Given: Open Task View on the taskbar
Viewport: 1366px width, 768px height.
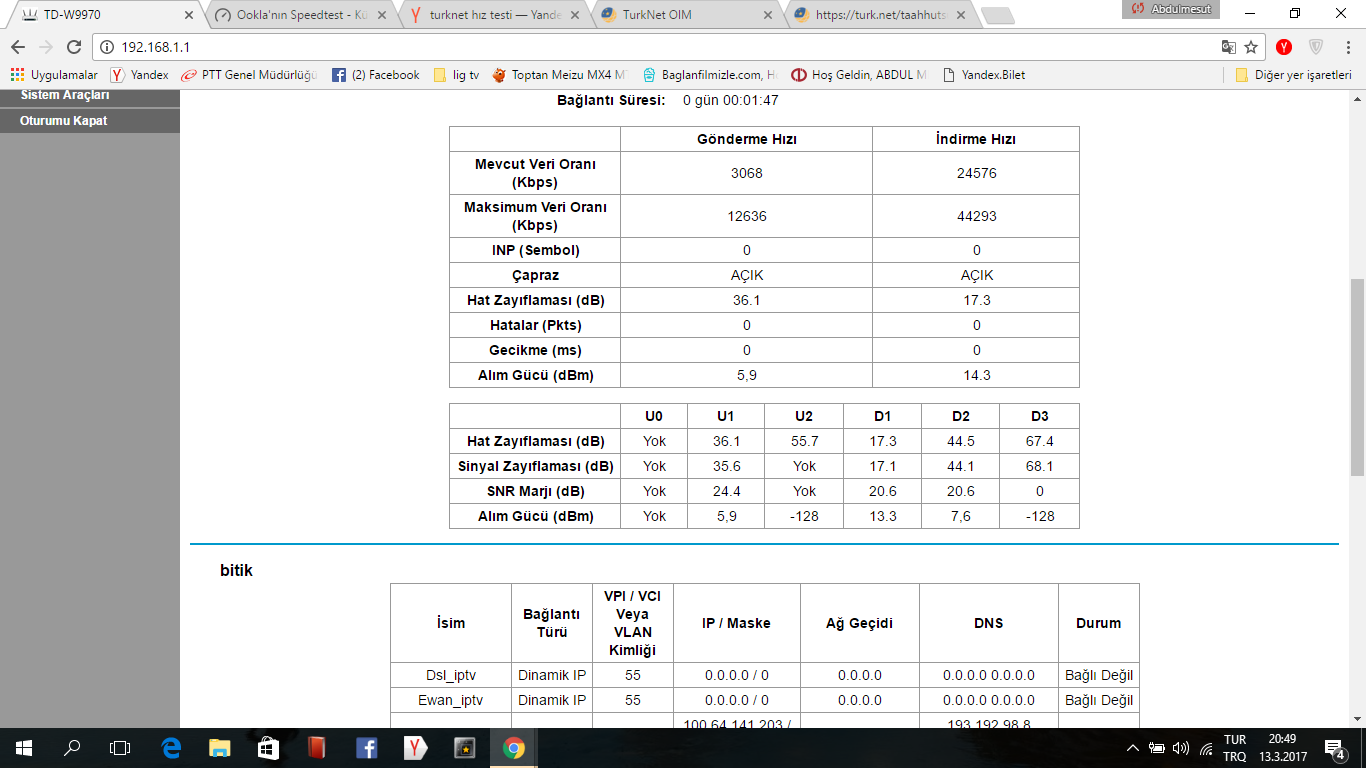Looking at the screenshot, I should pyautogui.click(x=120, y=748).
